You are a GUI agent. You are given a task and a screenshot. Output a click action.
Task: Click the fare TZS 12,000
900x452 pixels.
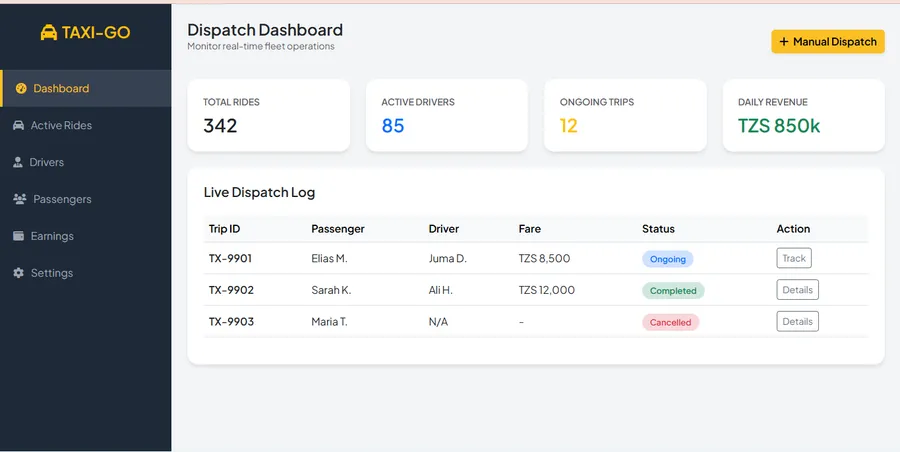[546, 290]
